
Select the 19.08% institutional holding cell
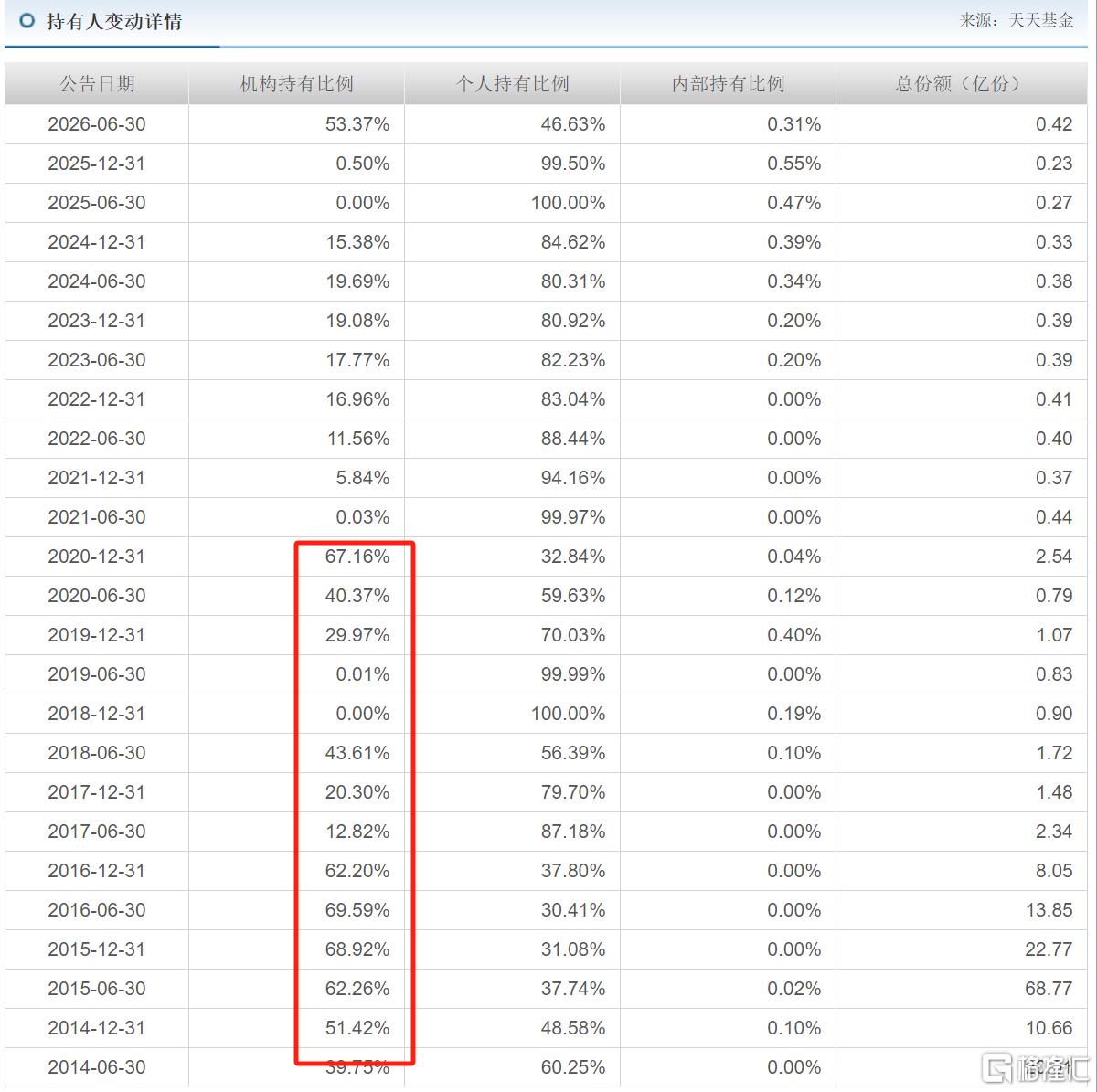pos(357,321)
